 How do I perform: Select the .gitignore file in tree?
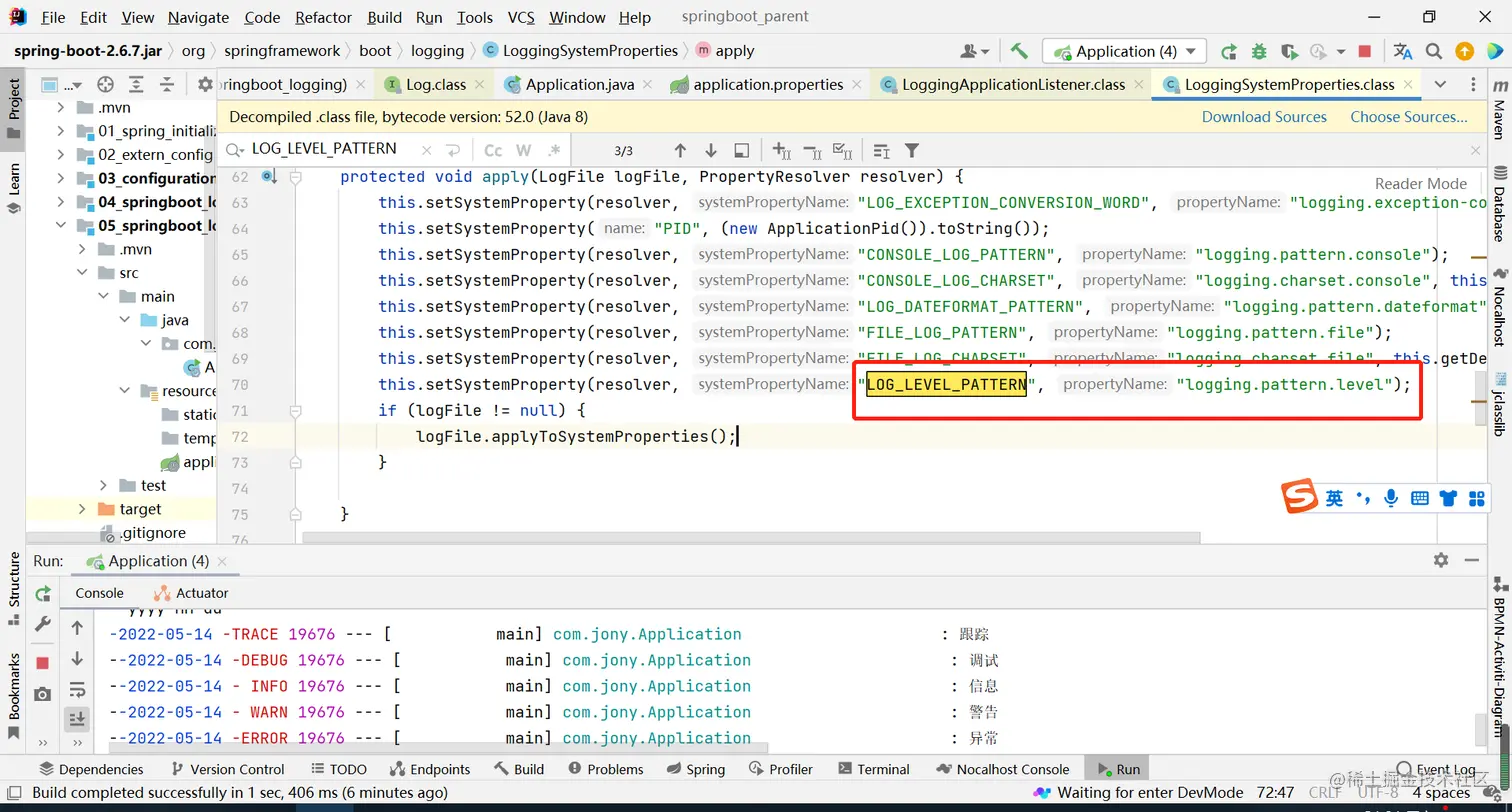click(143, 533)
